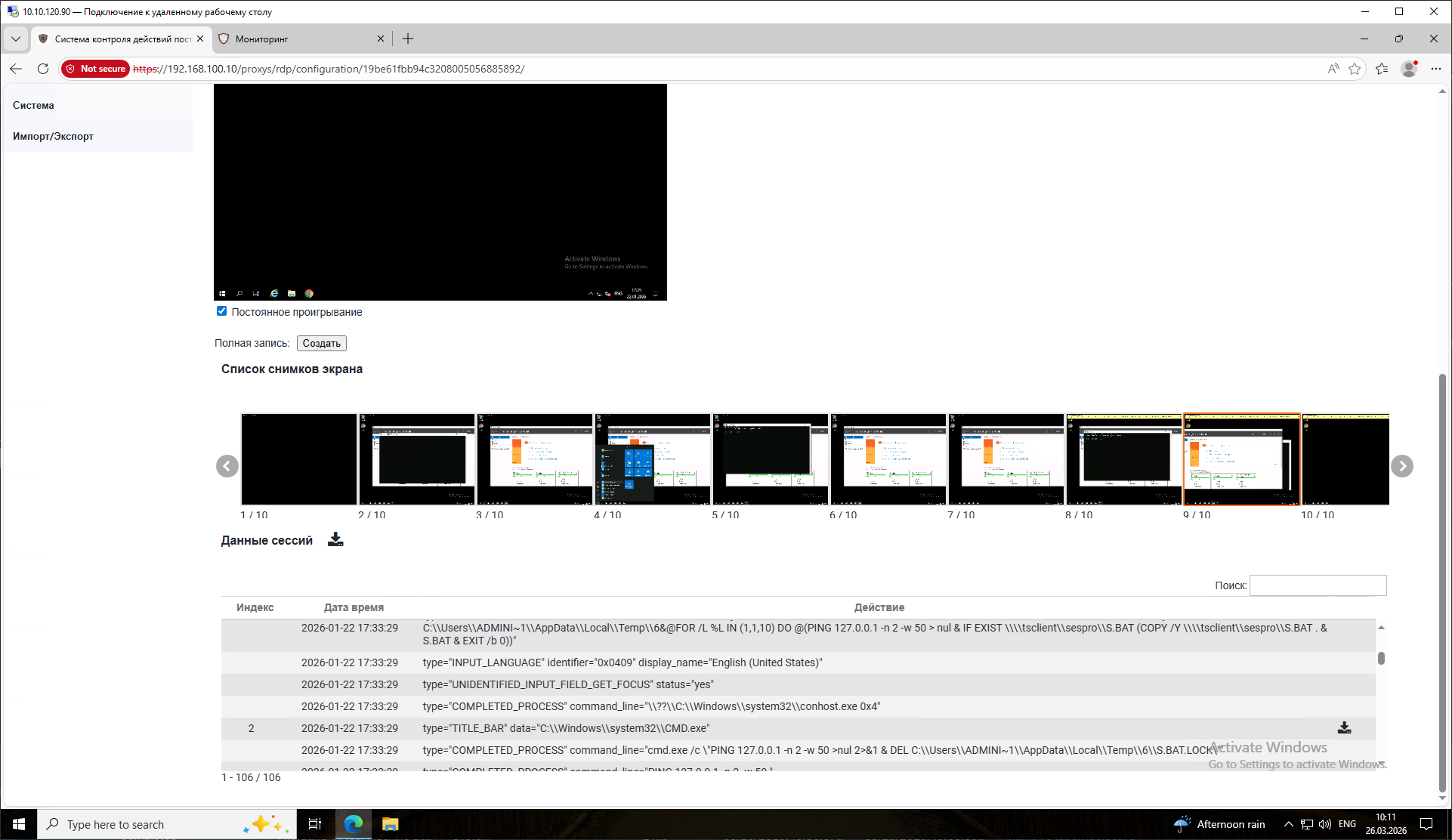Select the conhost.exe COMPLETED_PROCESS row
Image resolution: width=1452 pixels, height=840 pixels.
click(798, 706)
